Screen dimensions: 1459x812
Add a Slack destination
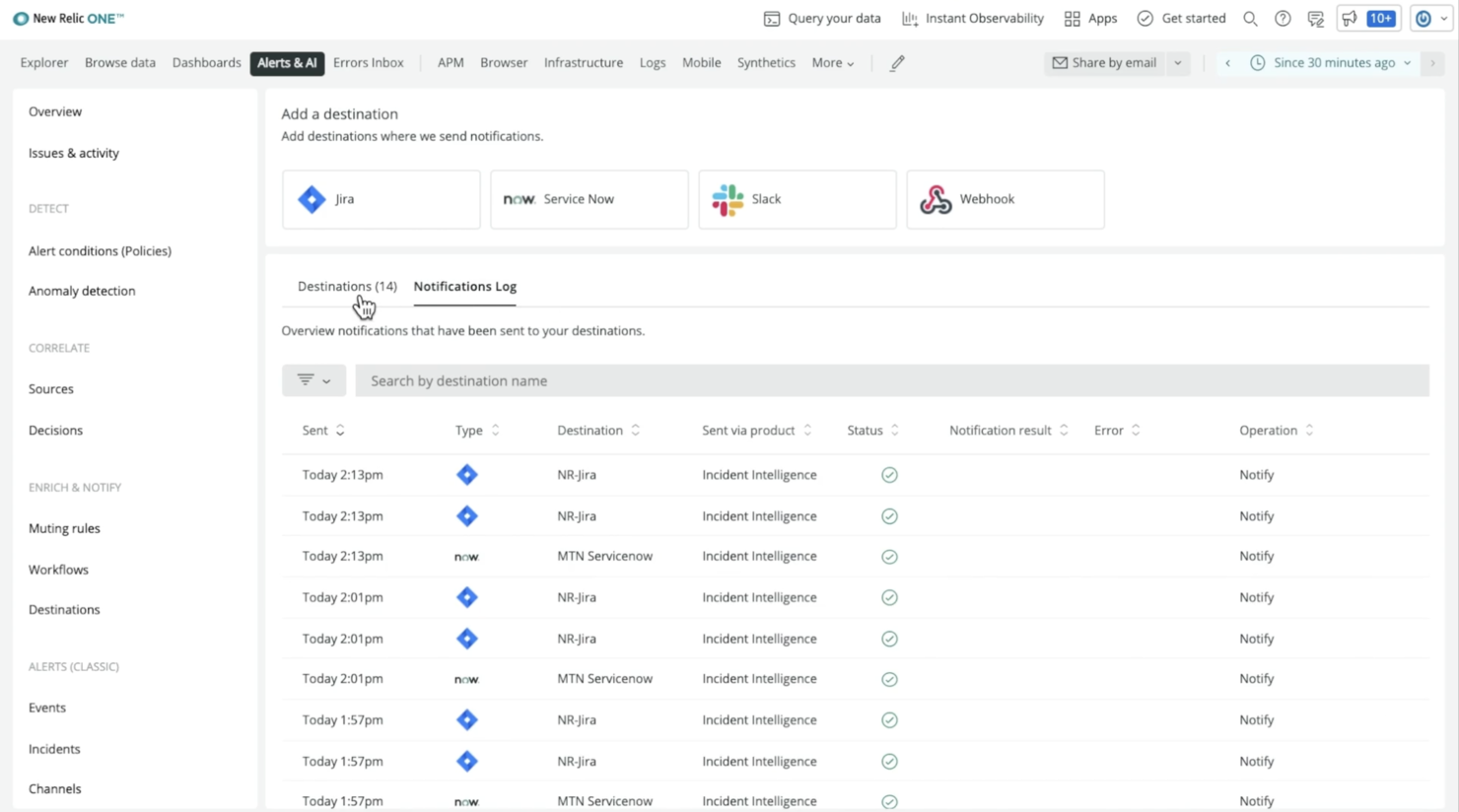(x=797, y=199)
